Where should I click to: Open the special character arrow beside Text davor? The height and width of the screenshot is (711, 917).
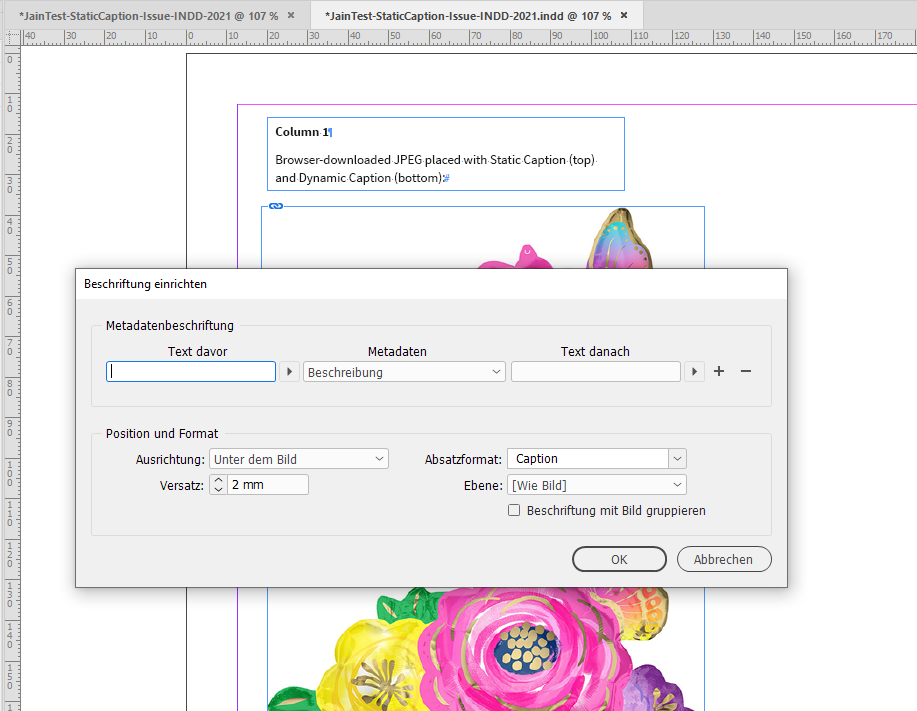pyautogui.click(x=289, y=371)
